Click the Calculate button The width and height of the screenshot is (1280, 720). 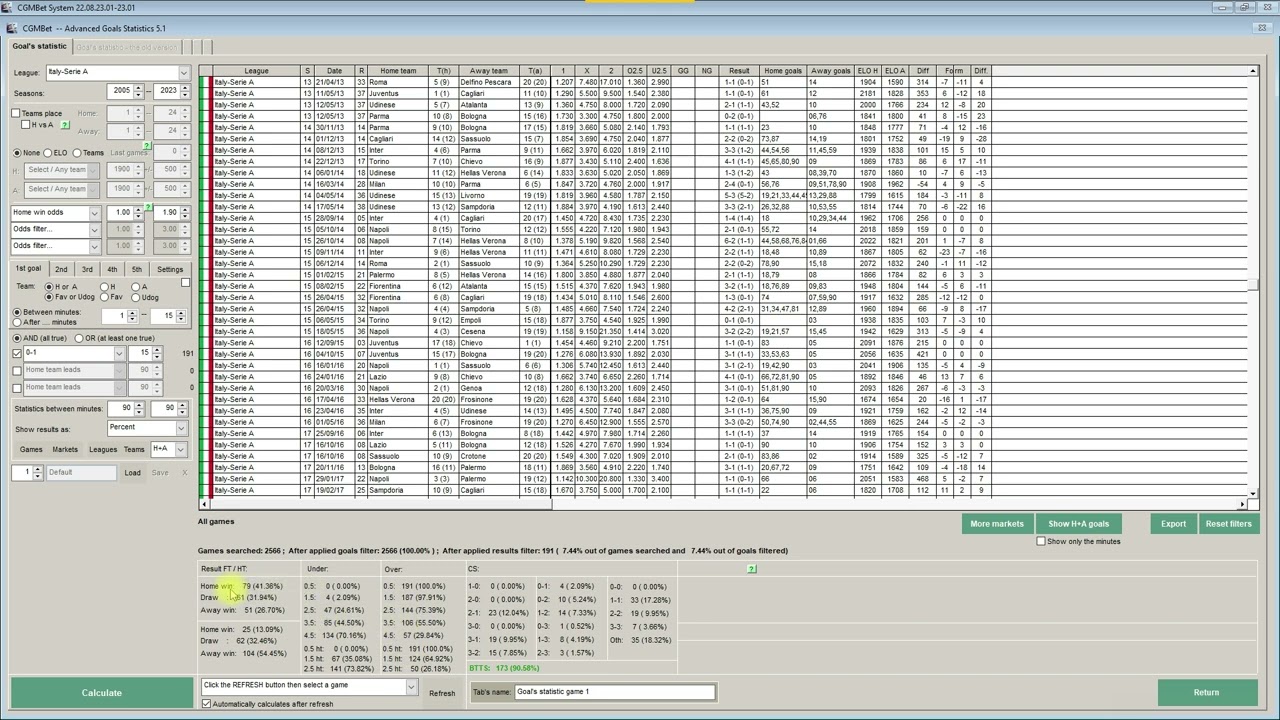(101, 692)
